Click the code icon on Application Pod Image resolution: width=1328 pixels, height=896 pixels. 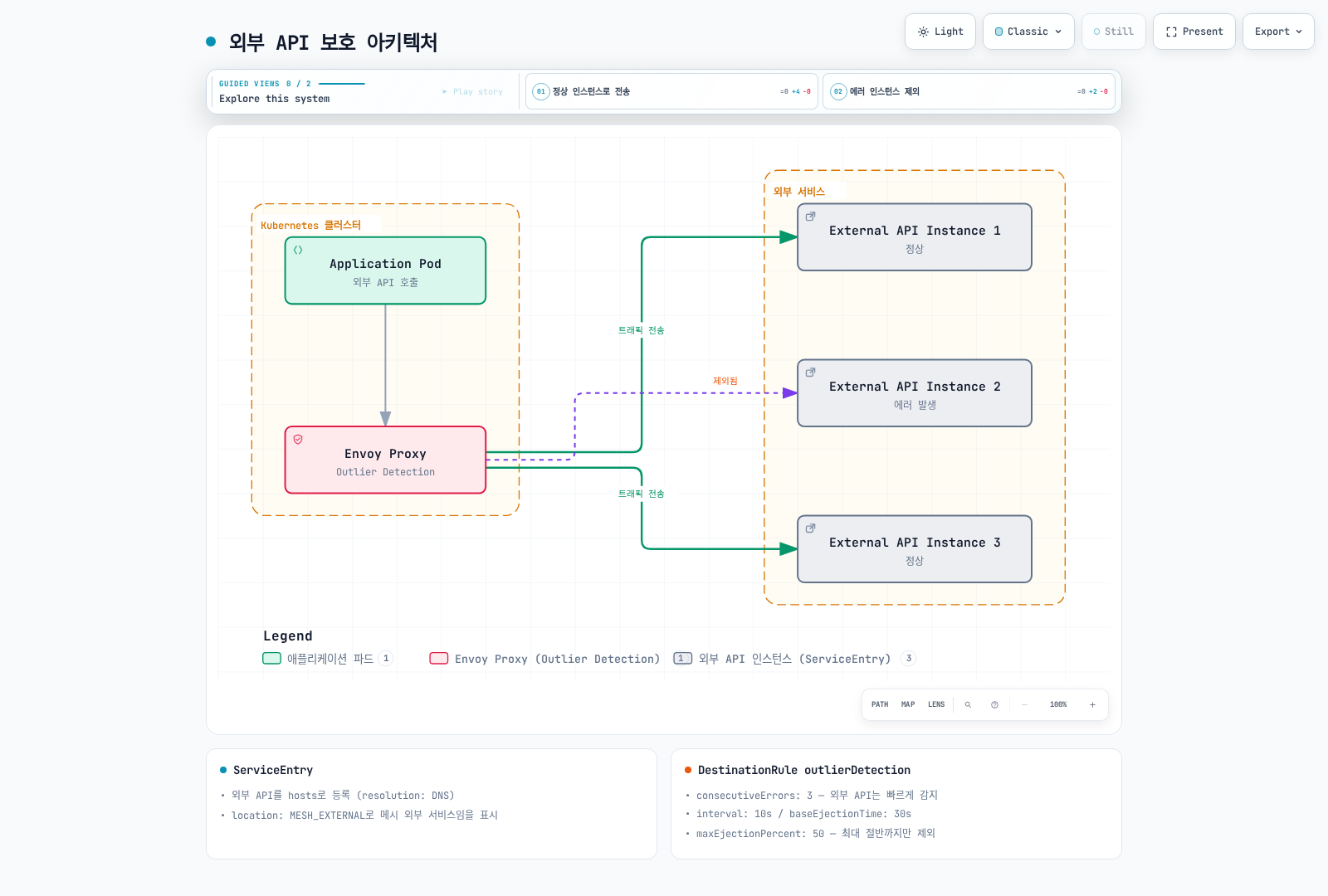(298, 250)
